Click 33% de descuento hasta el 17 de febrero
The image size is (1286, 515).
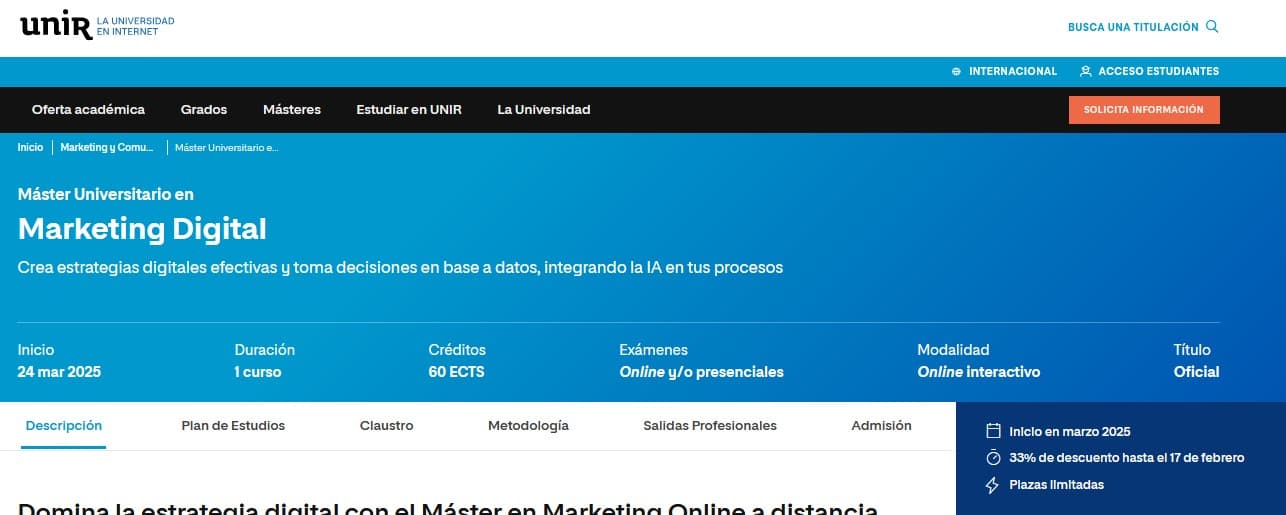coord(1127,458)
